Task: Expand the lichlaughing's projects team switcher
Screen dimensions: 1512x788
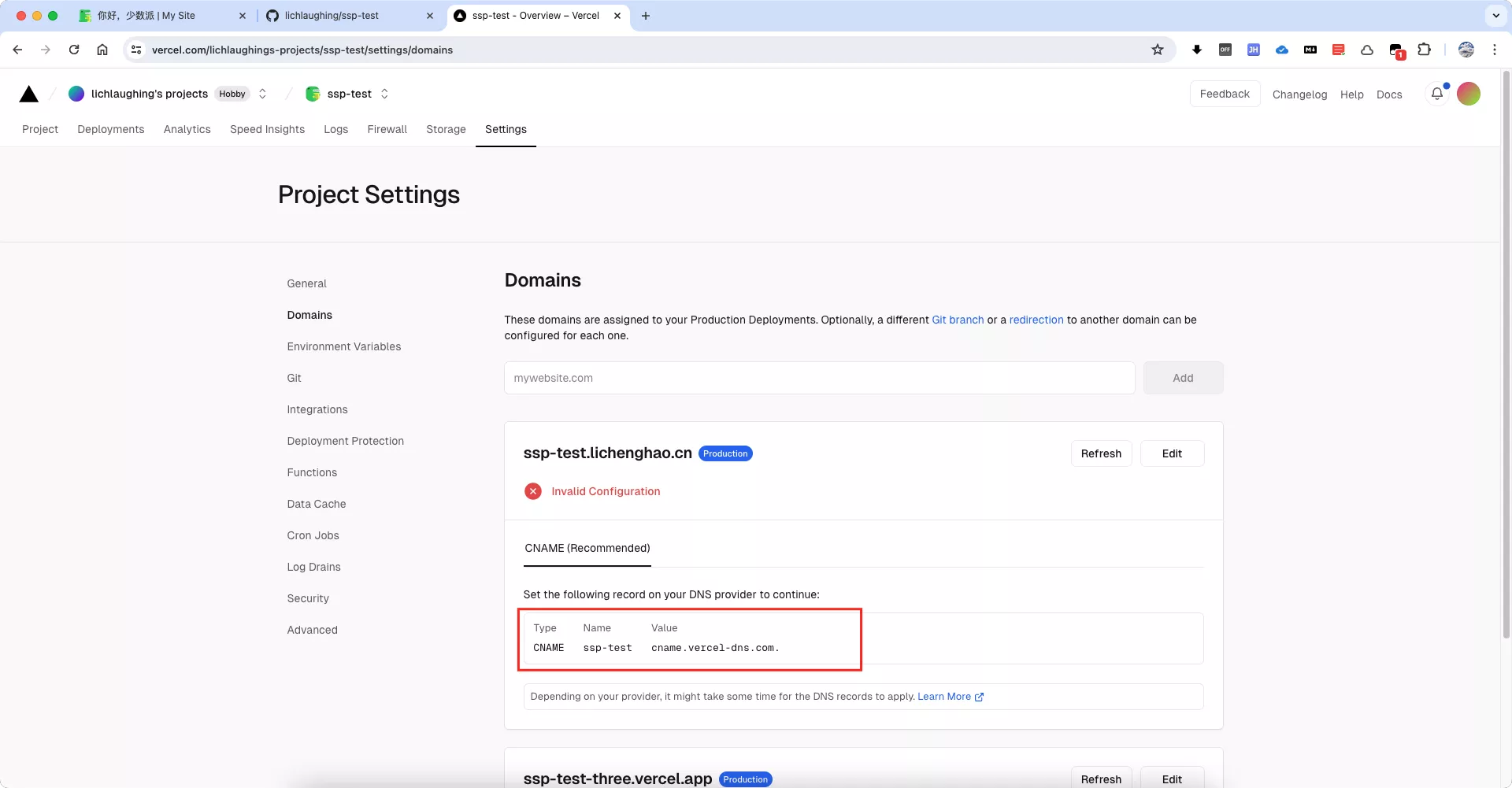Action: coord(262,94)
